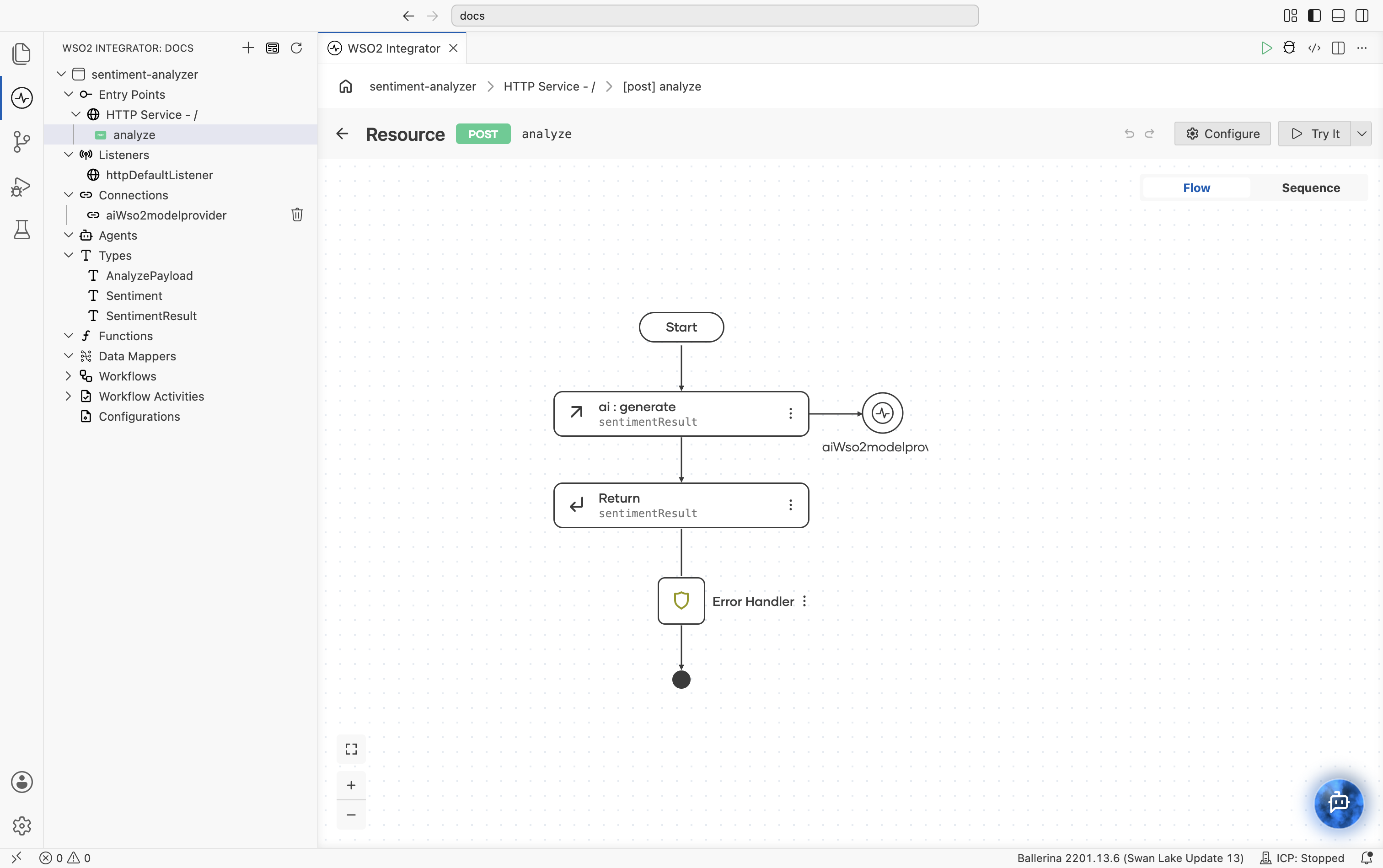Image resolution: width=1383 pixels, height=868 pixels.
Task: Collapse HTTP Service - / node
Action: coord(76,114)
